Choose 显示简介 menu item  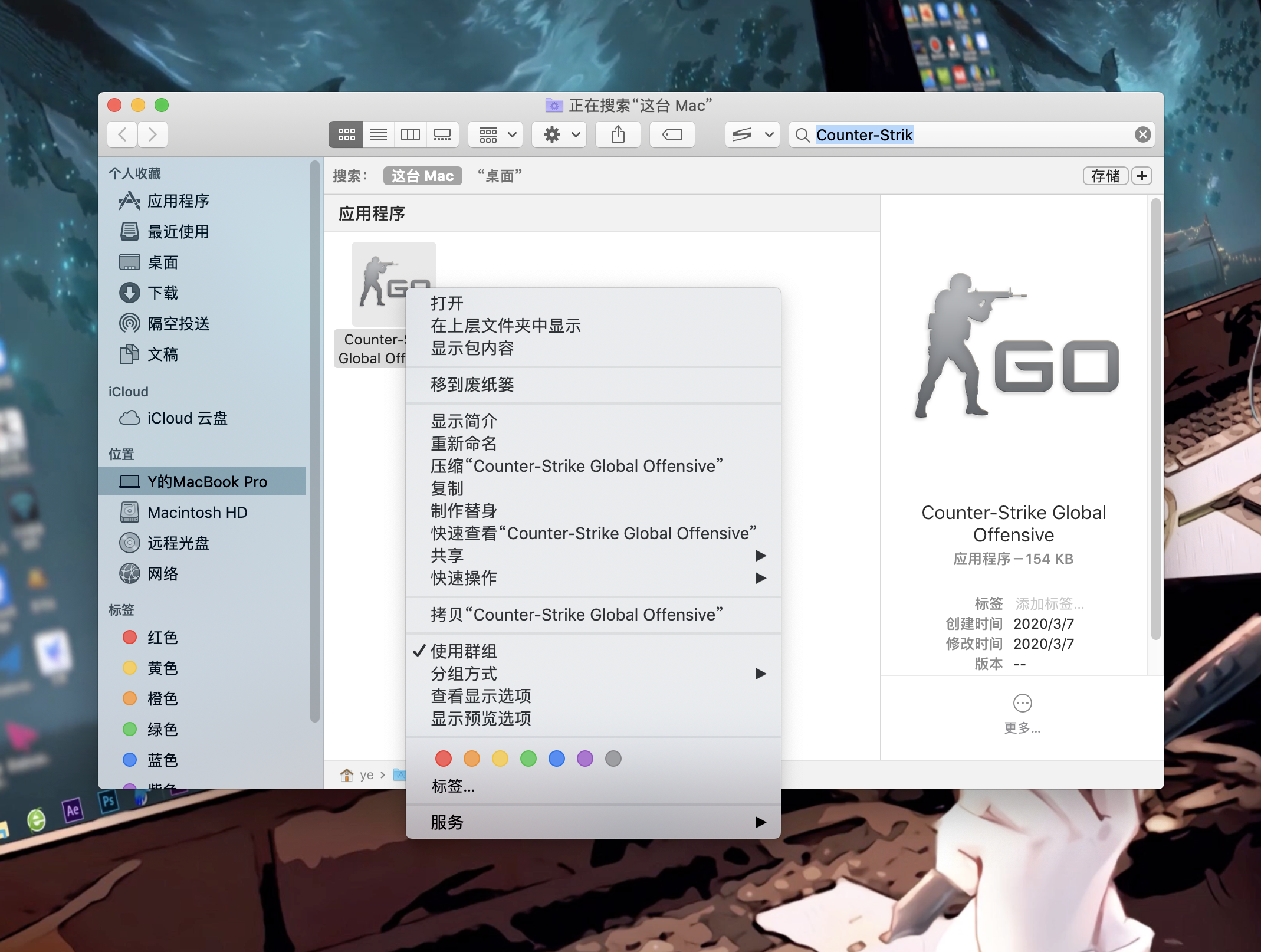pyautogui.click(x=593, y=421)
